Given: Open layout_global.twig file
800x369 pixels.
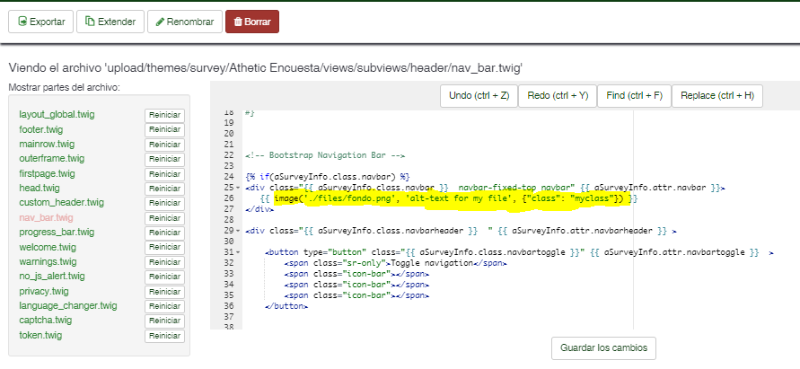Looking at the screenshot, I should click(57, 114).
